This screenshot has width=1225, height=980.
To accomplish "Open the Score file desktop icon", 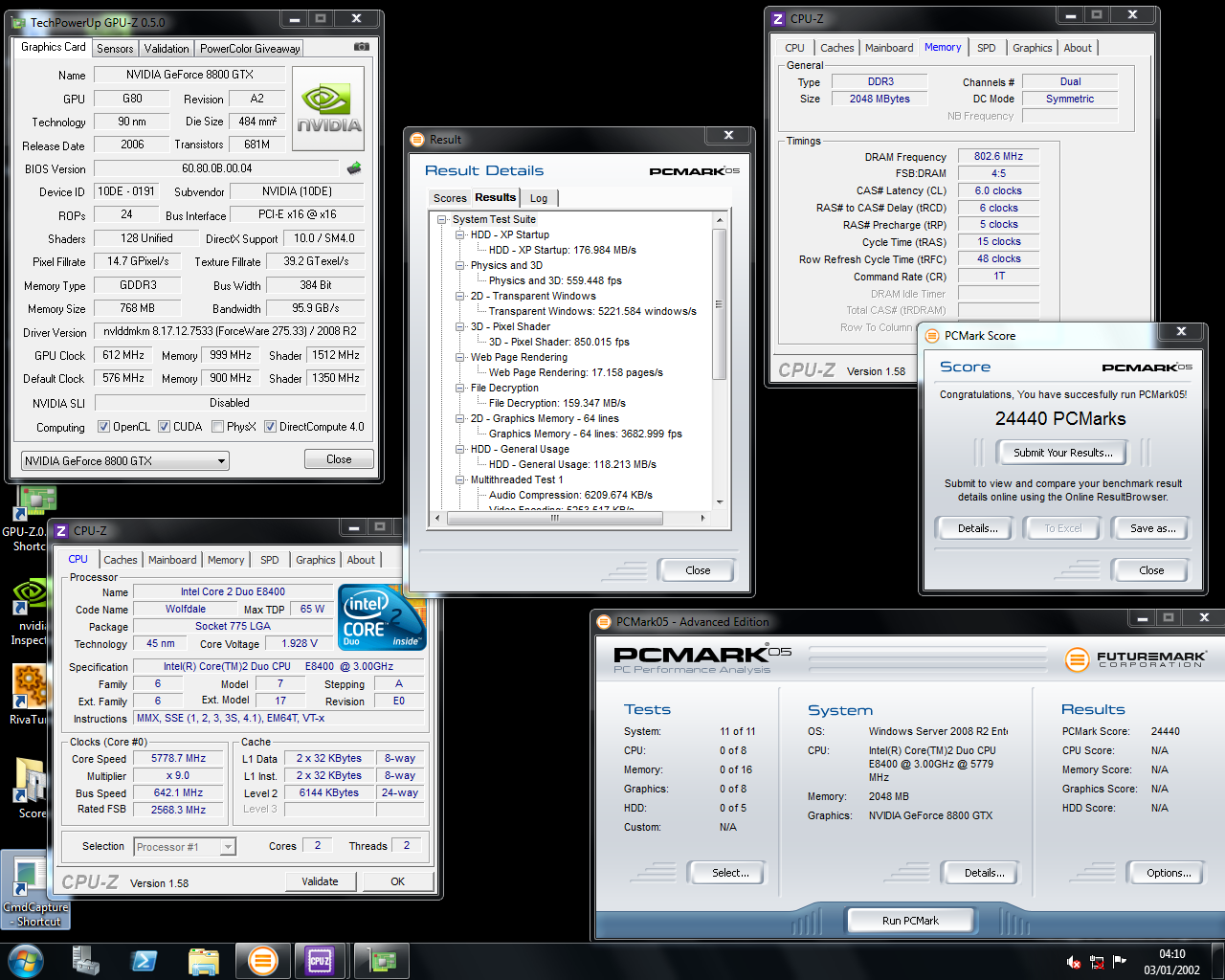I will pyautogui.click(x=31, y=788).
